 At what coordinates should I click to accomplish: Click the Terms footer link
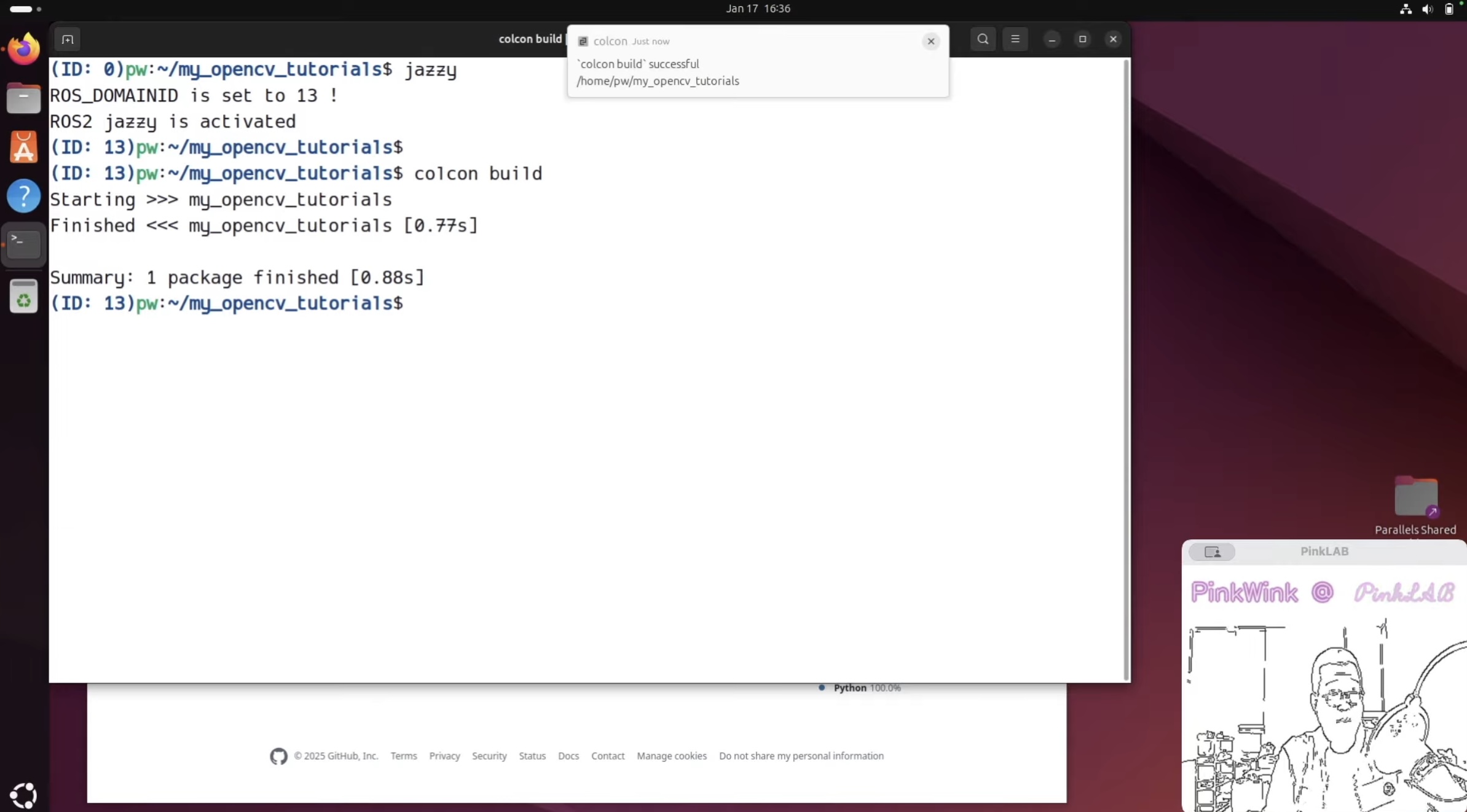(x=403, y=756)
